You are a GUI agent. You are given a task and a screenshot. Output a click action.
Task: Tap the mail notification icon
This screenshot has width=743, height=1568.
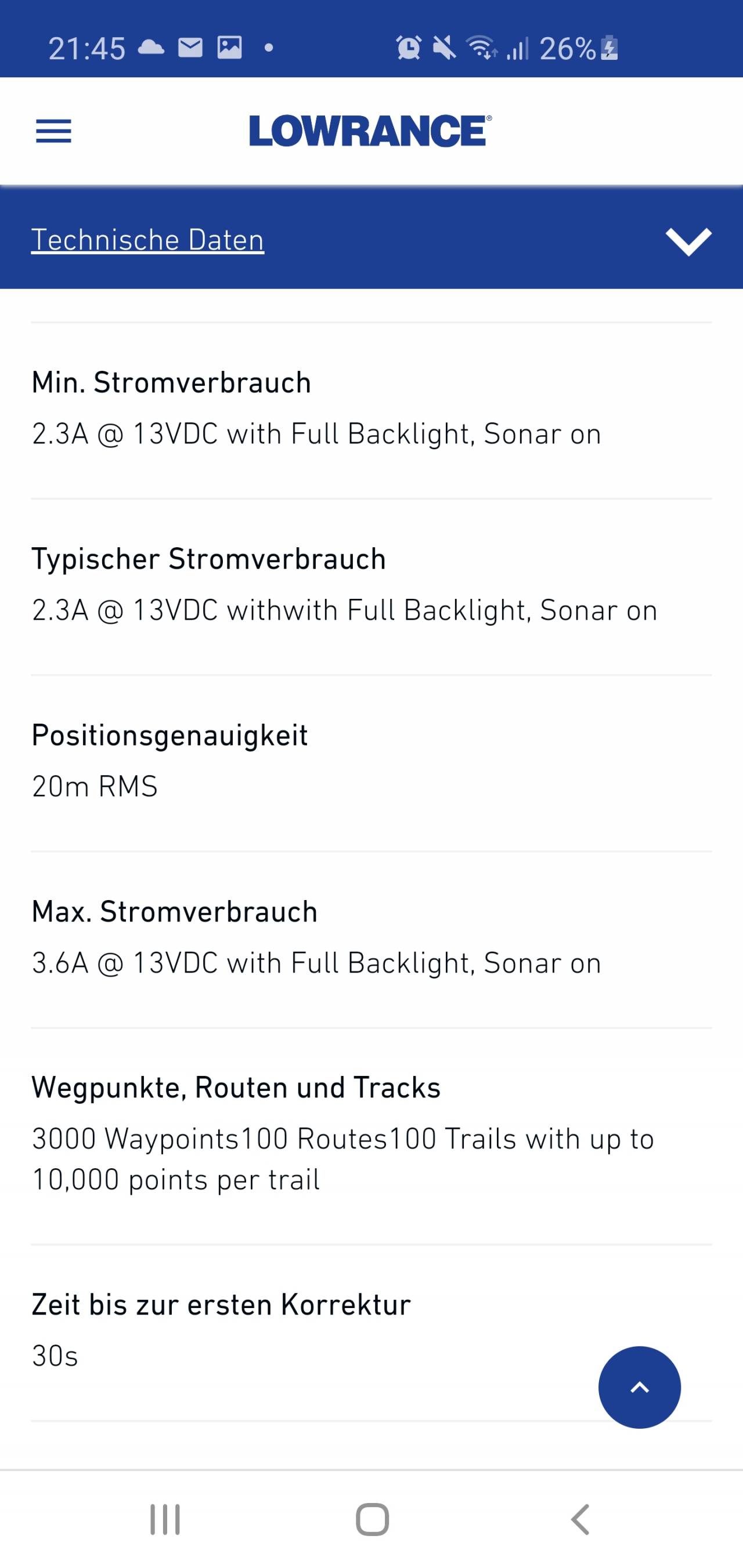190,48
